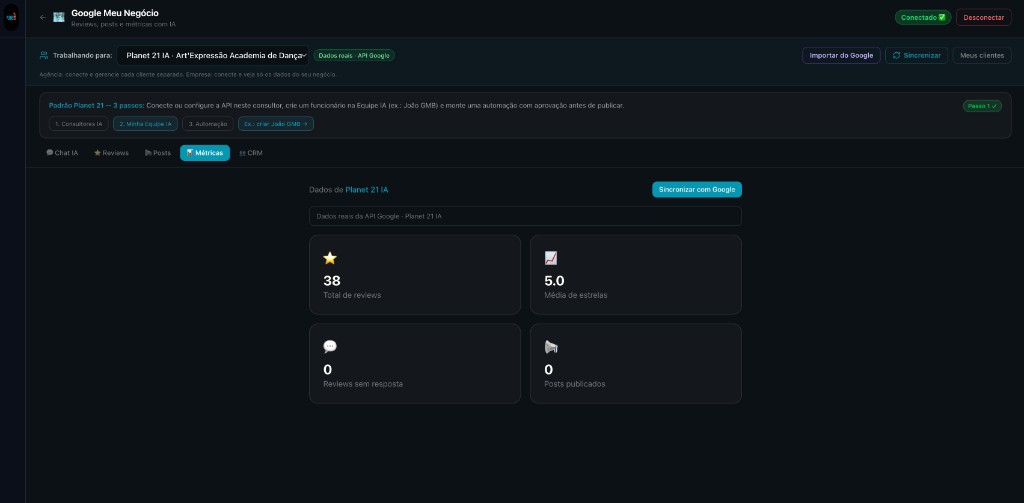Click the back arrow in header
Screen dimensions: 1024x503
(x=42, y=18)
